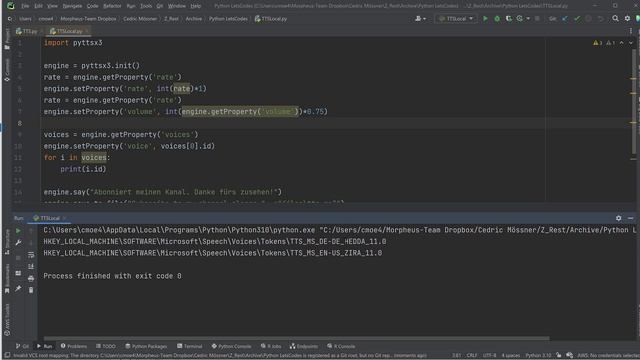640x360 pixels.
Task: Open the Bookmarks tool window sidebar button
Action: (7, 279)
